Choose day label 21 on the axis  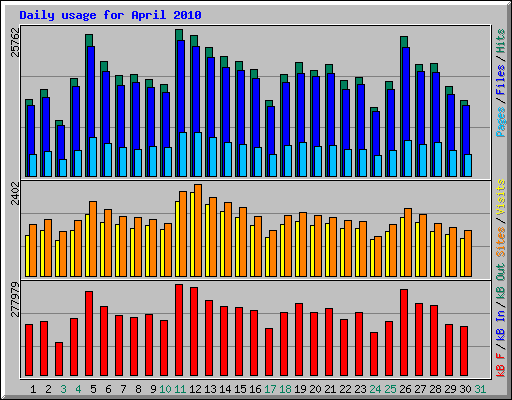(330, 389)
